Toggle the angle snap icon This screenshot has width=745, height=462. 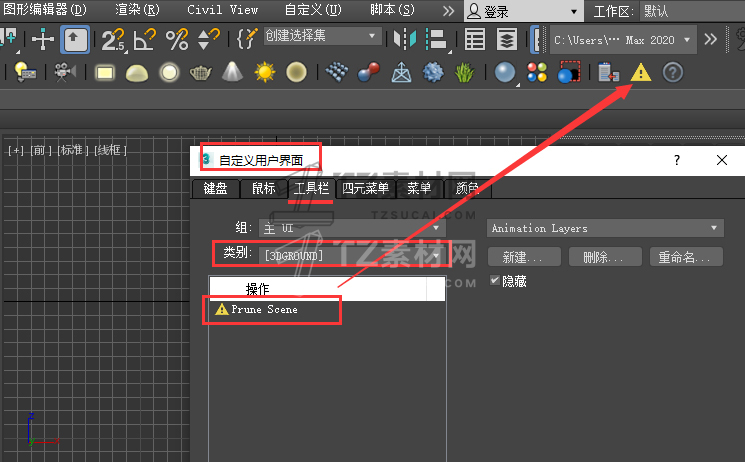click(145, 39)
